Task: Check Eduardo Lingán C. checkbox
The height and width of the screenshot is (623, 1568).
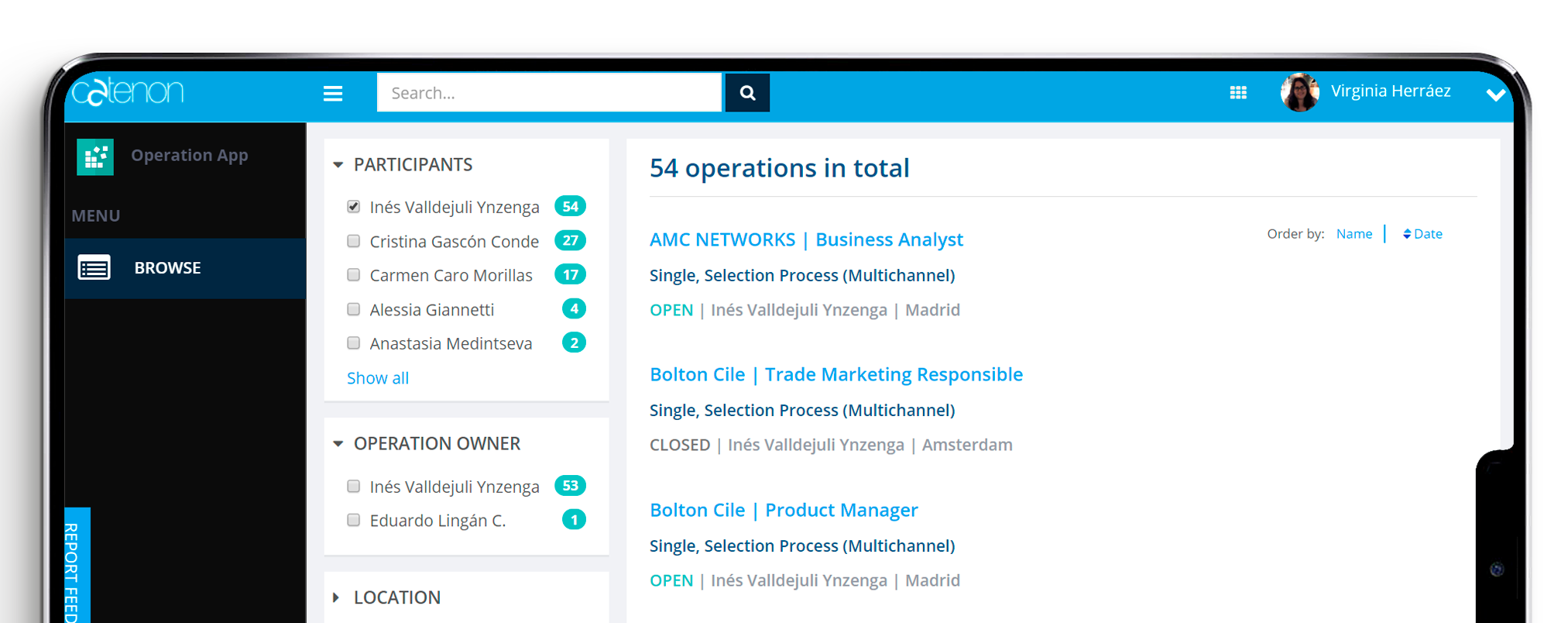Action: click(x=354, y=520)
